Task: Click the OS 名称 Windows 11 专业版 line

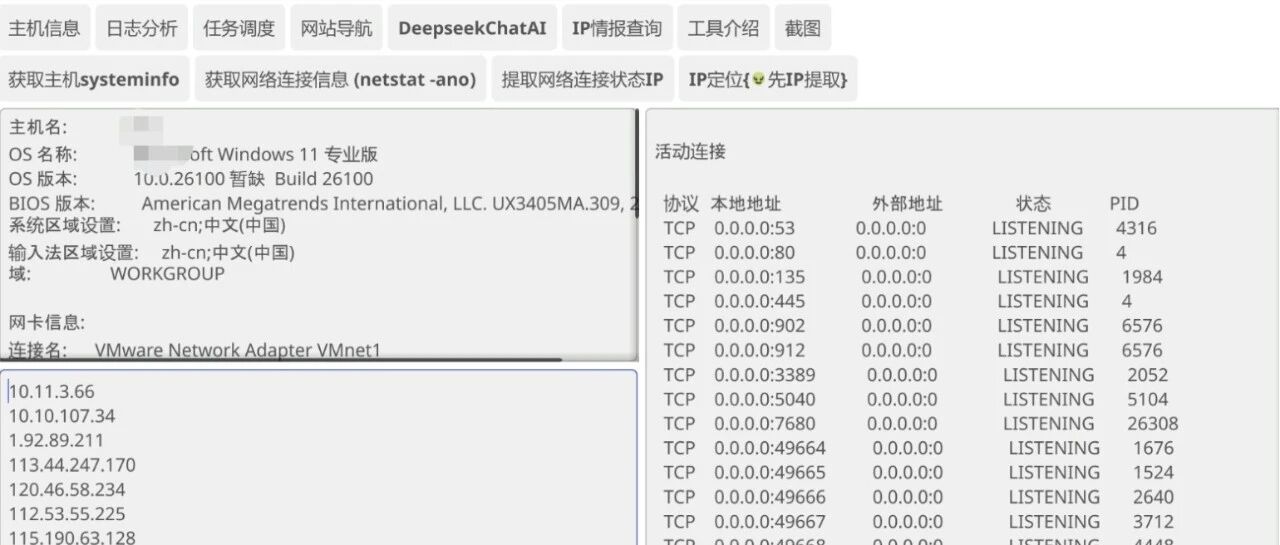Action: coord(194,155)
